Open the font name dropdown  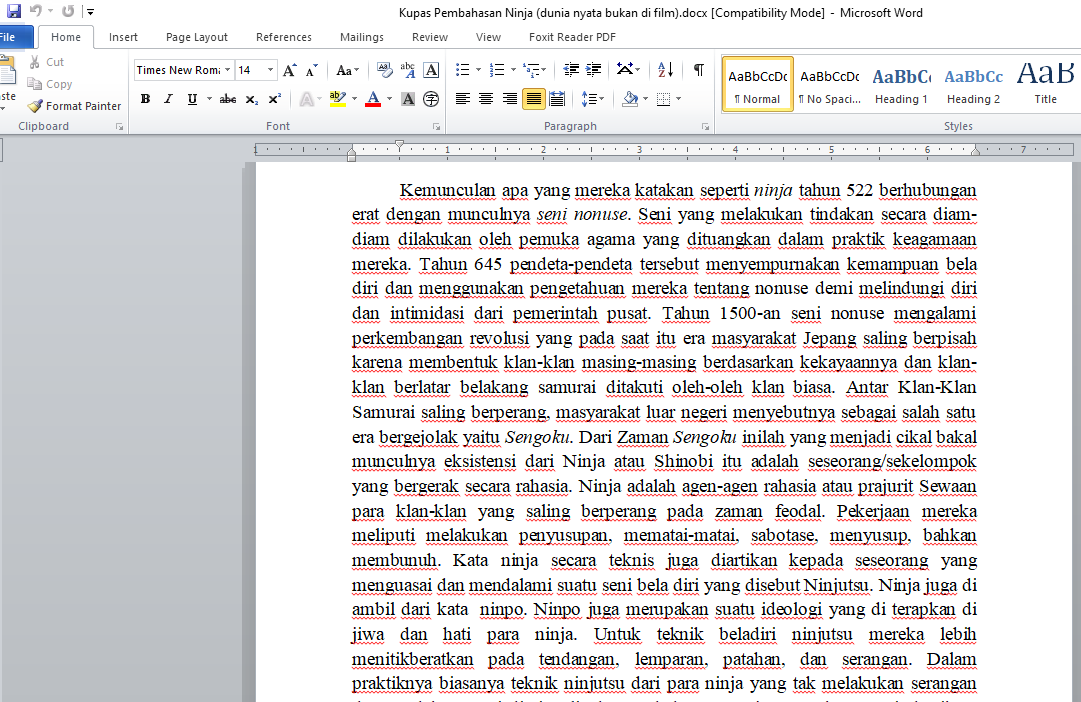[227, 70]
